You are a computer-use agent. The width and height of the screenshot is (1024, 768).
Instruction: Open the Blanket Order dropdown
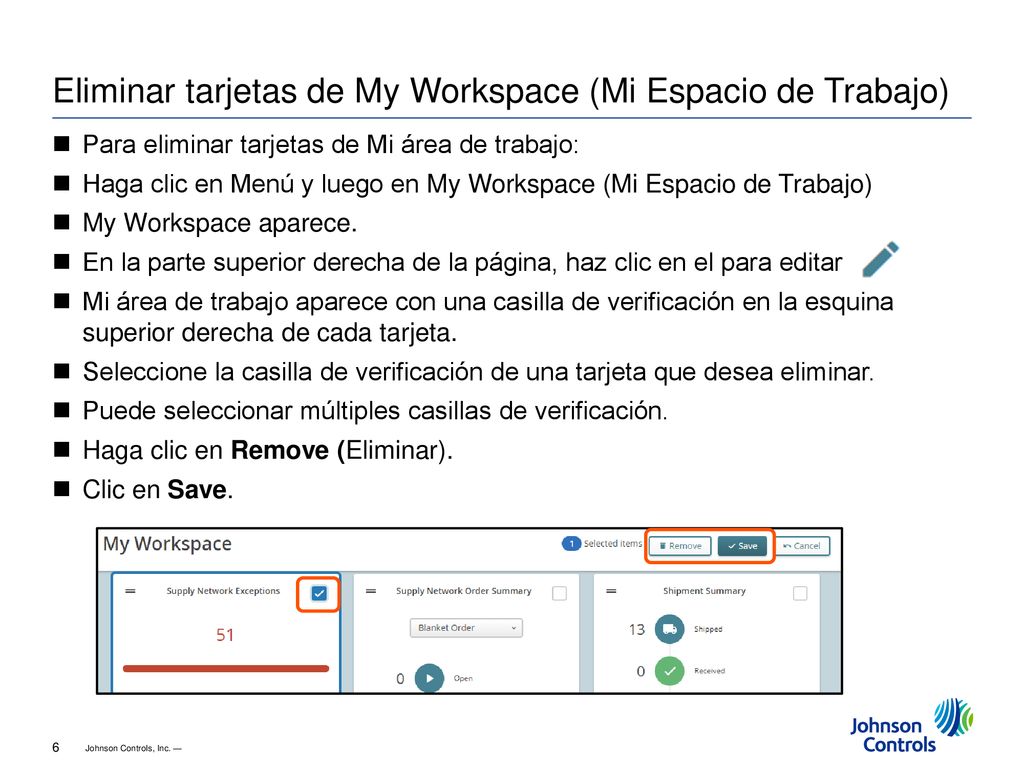pyautogui.click(x=466, y=628)
